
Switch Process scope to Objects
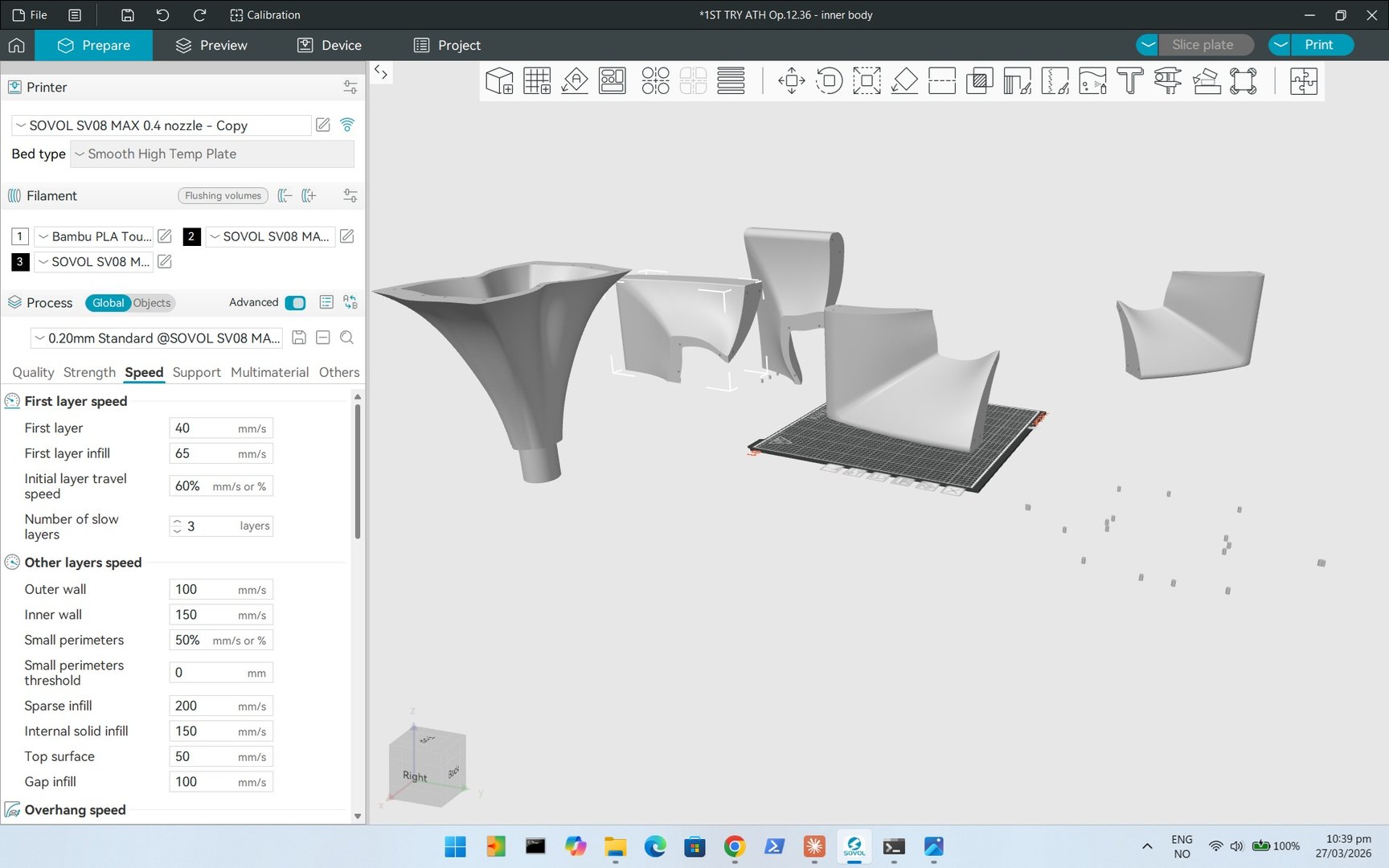152,303
